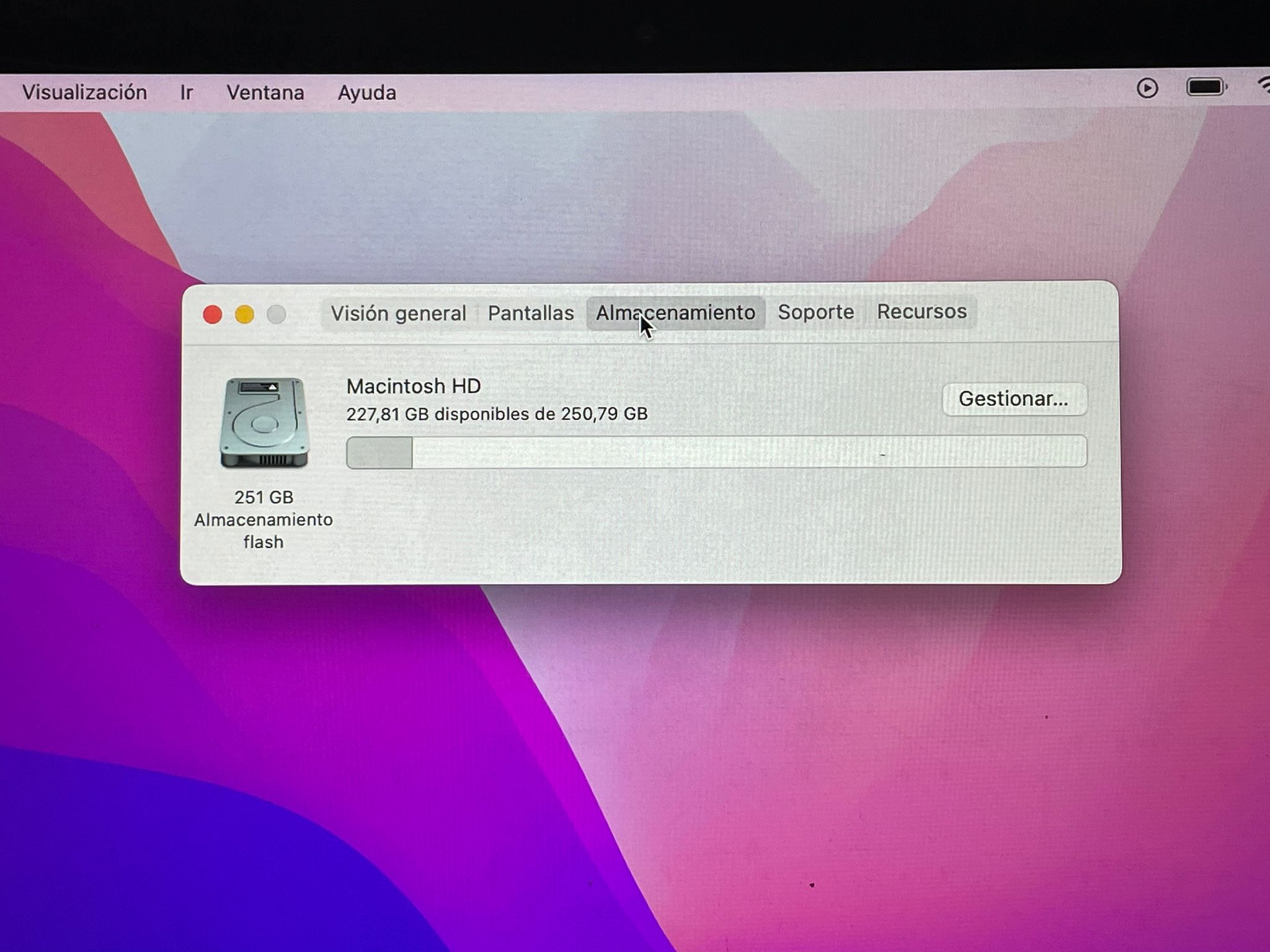Switch to the Visión general tab
1270x952 pixels.
(x=398, y=314)
